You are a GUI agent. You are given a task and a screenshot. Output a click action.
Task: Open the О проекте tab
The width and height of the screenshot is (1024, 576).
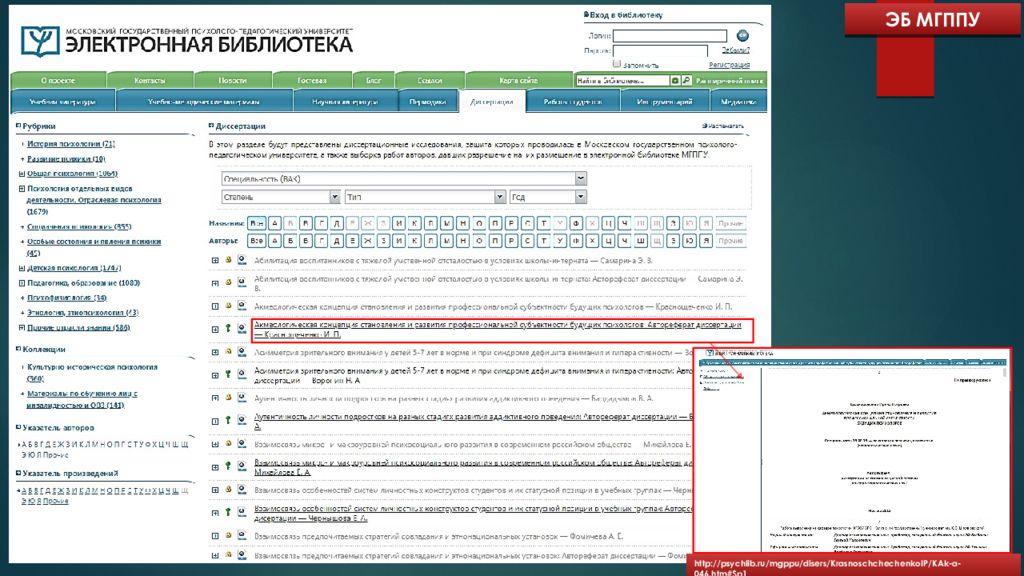pos(58,80)
